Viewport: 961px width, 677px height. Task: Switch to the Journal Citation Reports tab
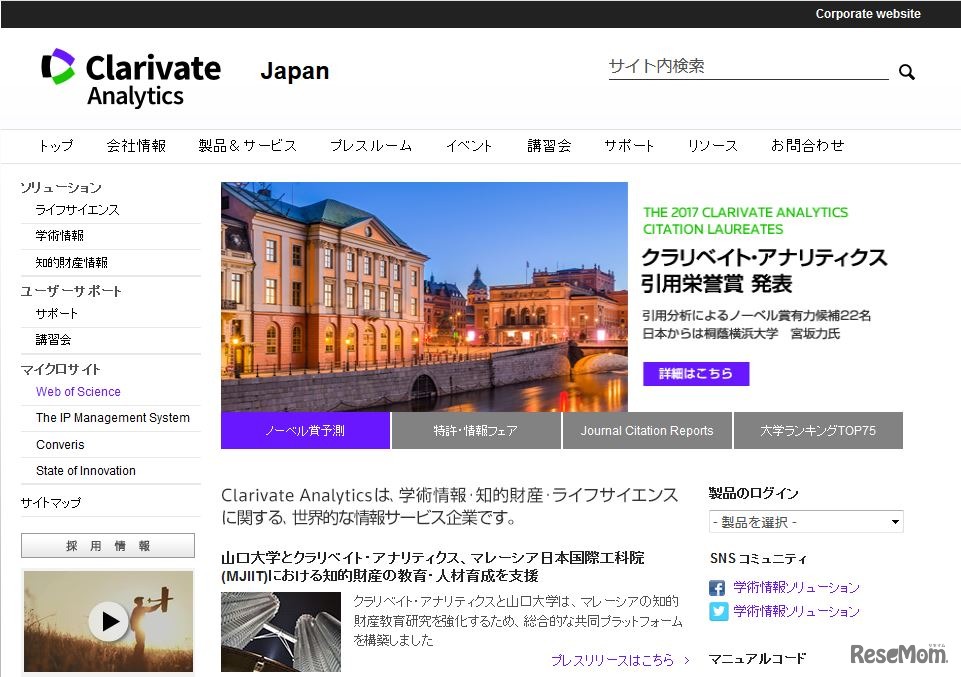coord(647,430)
